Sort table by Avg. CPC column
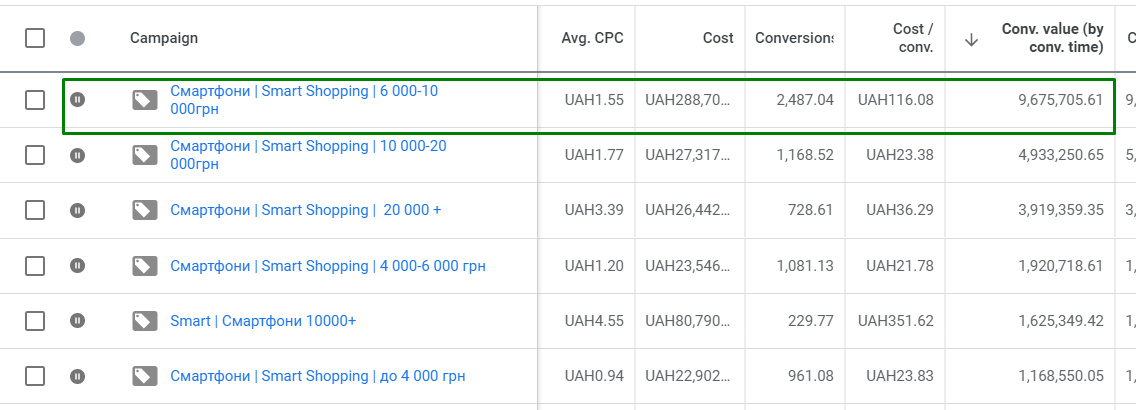The image size is (1136, 410). coord(592,38)
